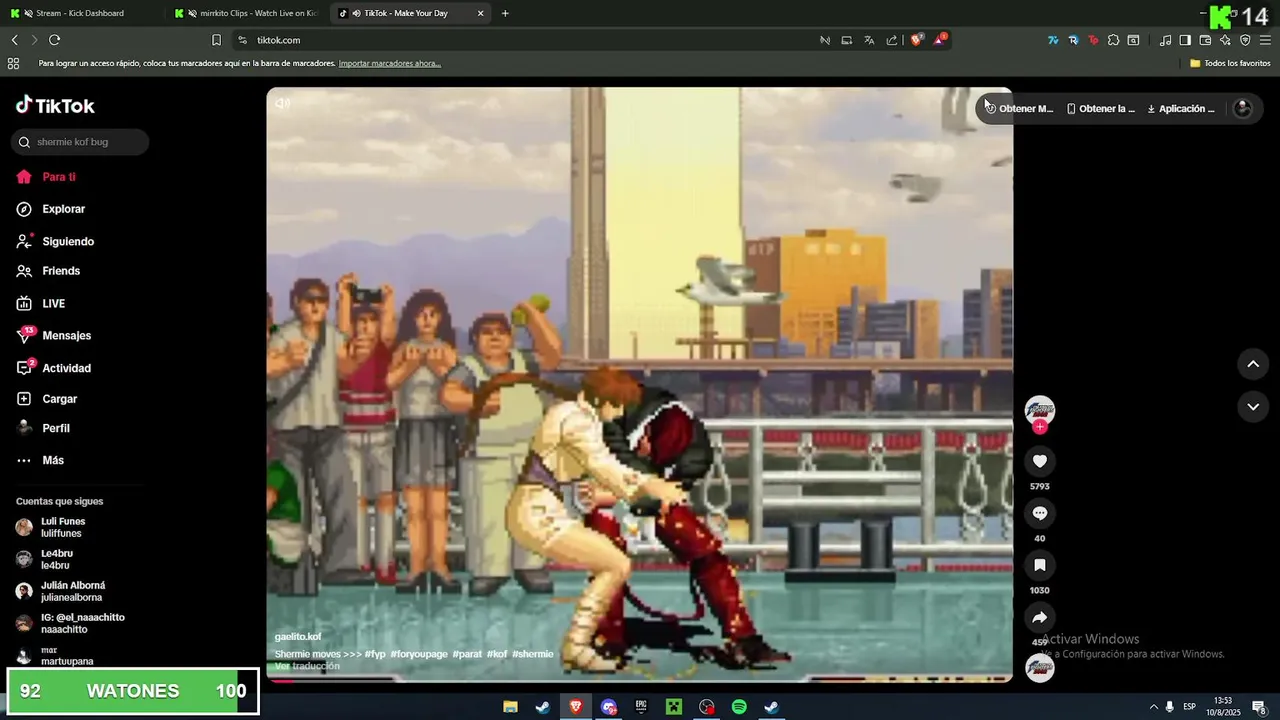Click the bookmark this page icon
Viewport: 1280px width, 720px height.
click(x=216, y=40)
